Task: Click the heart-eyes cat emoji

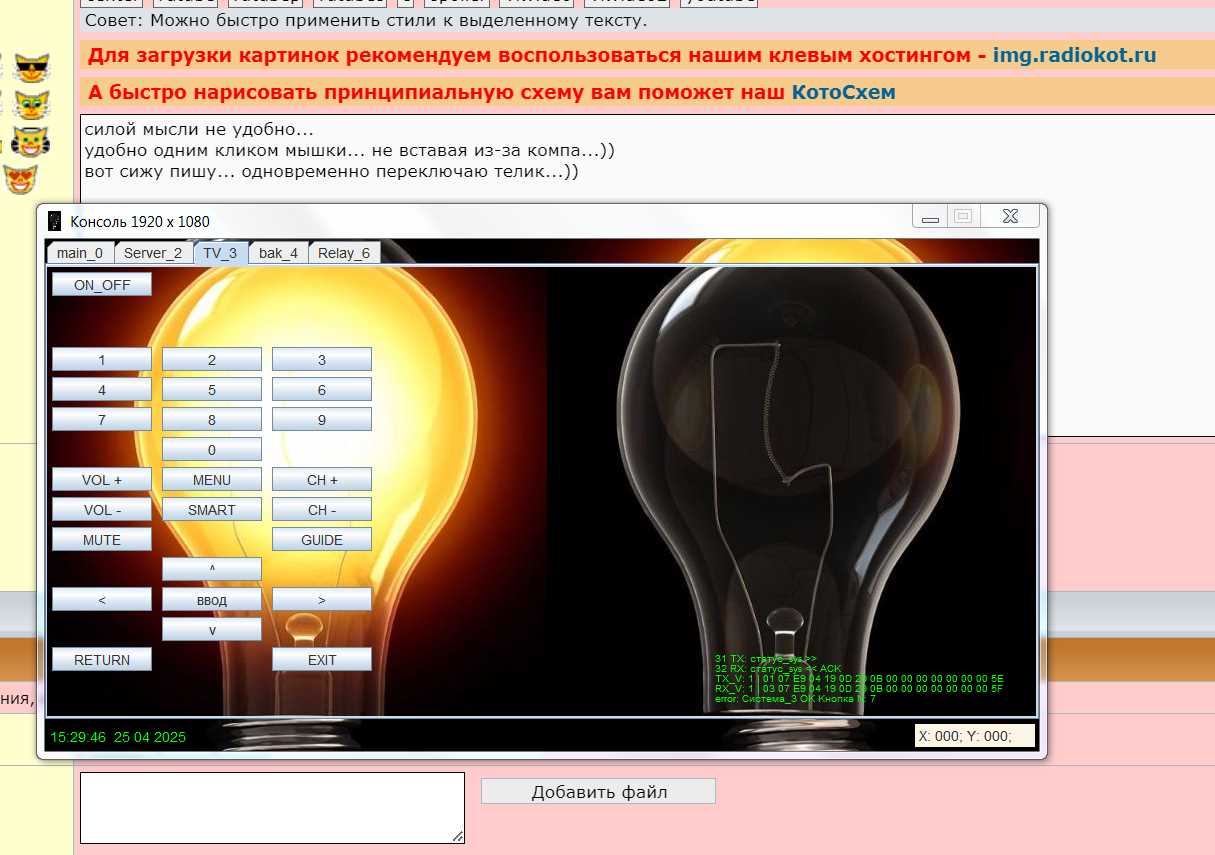Action: tap(20, 179)
